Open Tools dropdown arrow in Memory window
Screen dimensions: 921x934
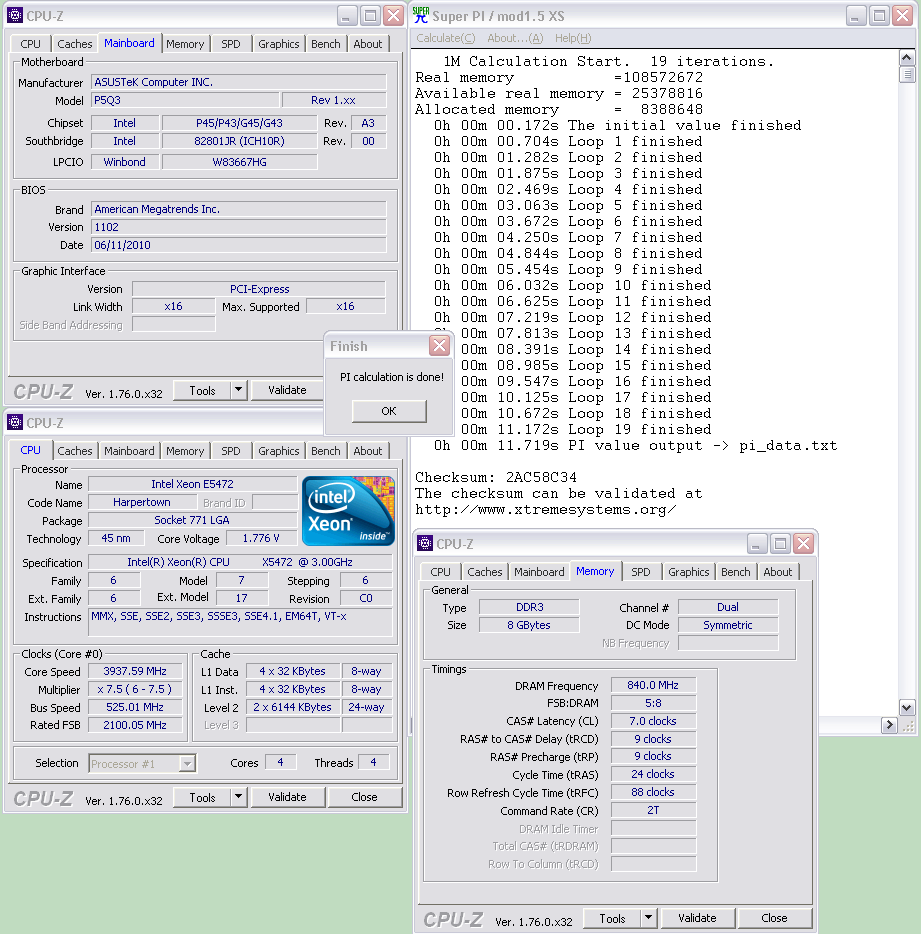point(648,918)
